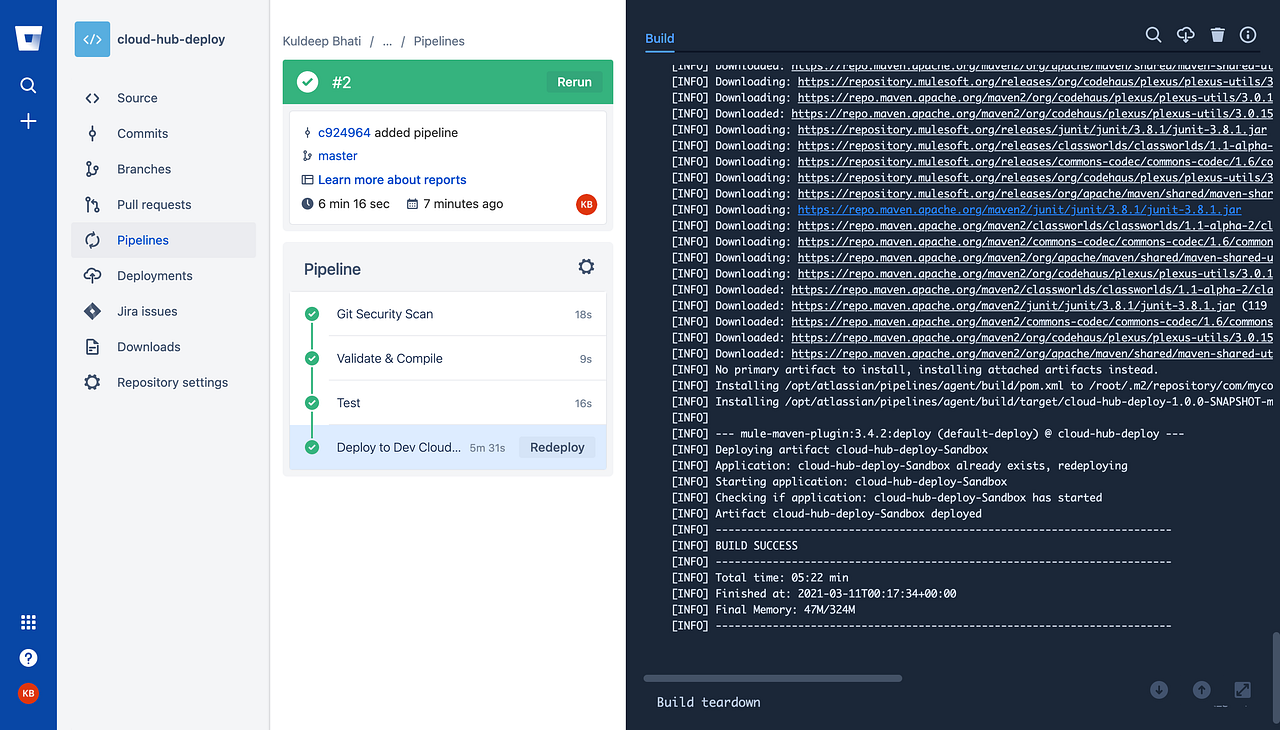
Task: Expand the breadcrumb ellipsis
Action: tap(387, 41)
